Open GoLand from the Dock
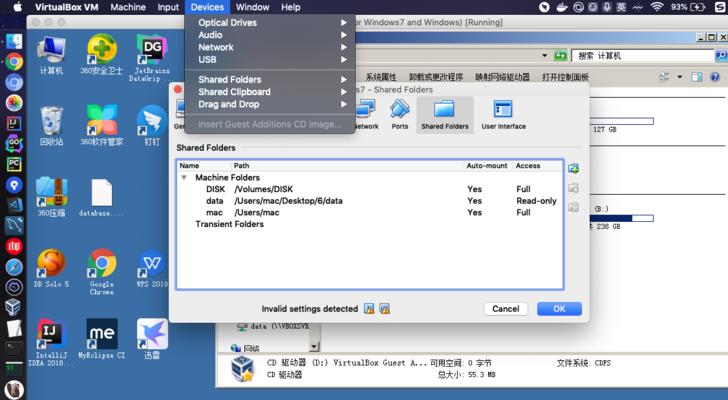The height and width of the screenshot is (400, 728). pyautogui.click(x=14, y=143)
